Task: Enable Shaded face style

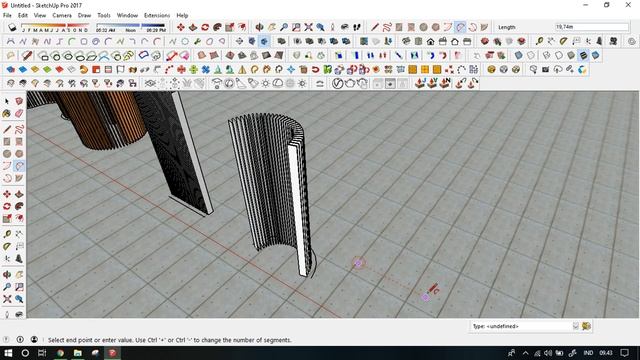Action: 571,55
